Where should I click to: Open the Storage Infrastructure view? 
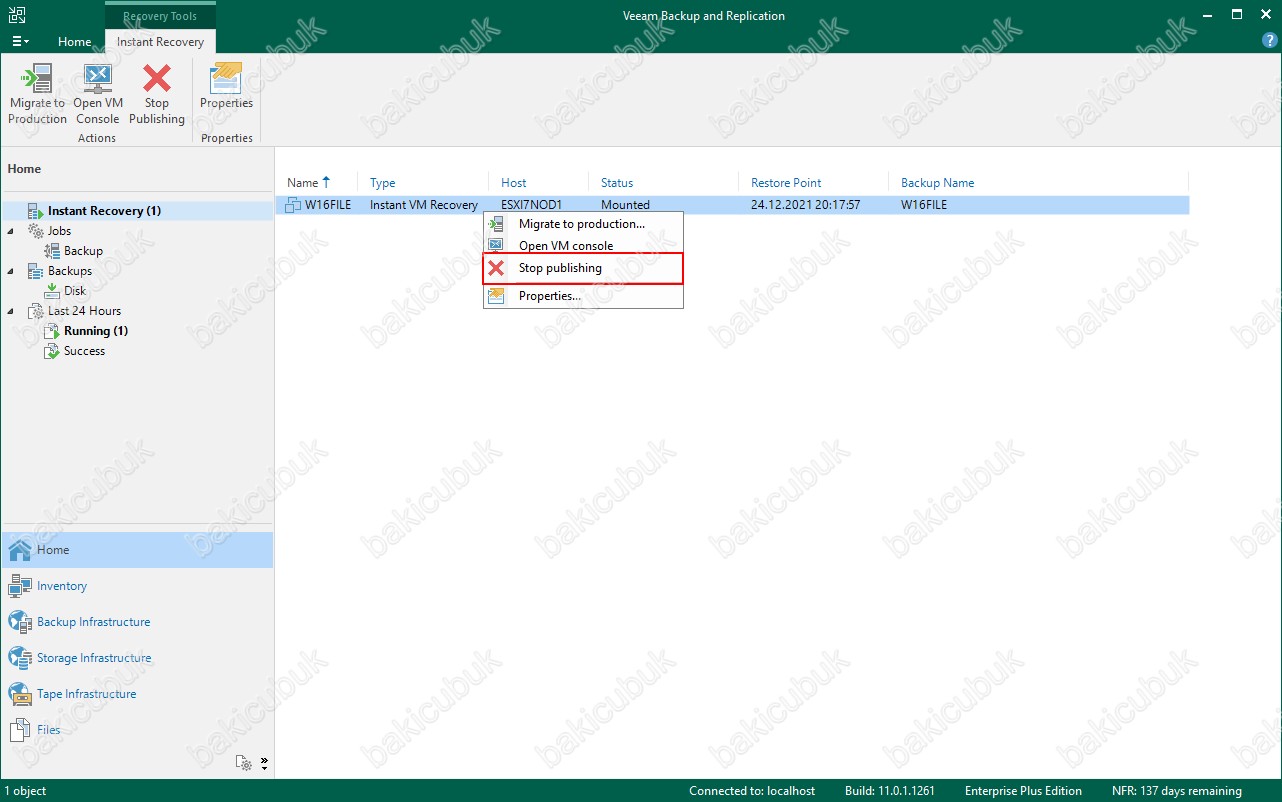(137, 658)
